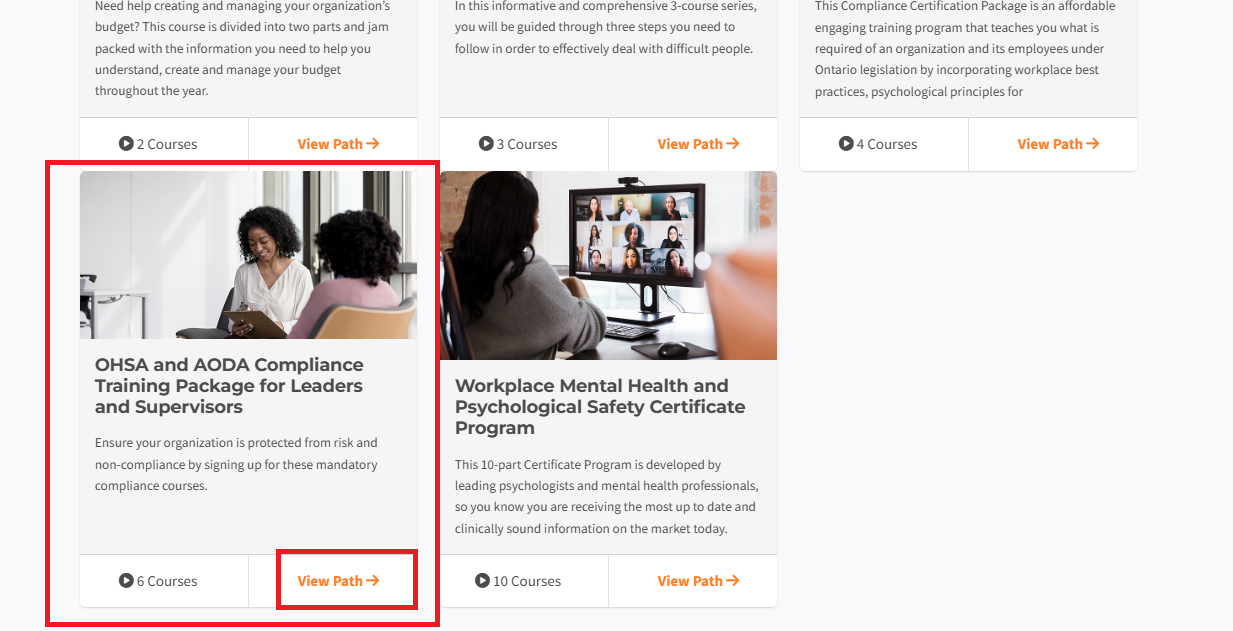This screenshot has width=1233, height=631.
Task: Click the play icon next to 10 Courses
Action: click(x=482, y=581)
